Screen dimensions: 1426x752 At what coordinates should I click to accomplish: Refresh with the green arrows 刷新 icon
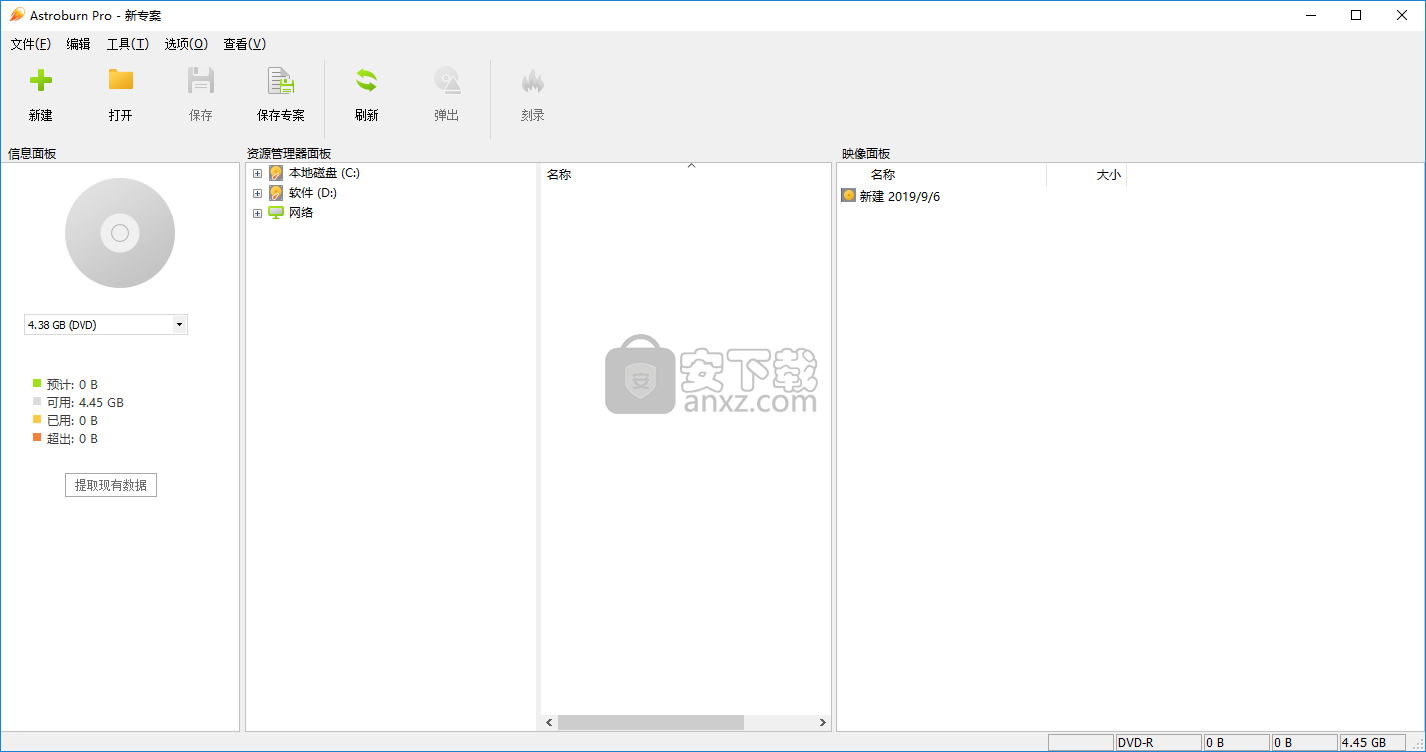367,81
